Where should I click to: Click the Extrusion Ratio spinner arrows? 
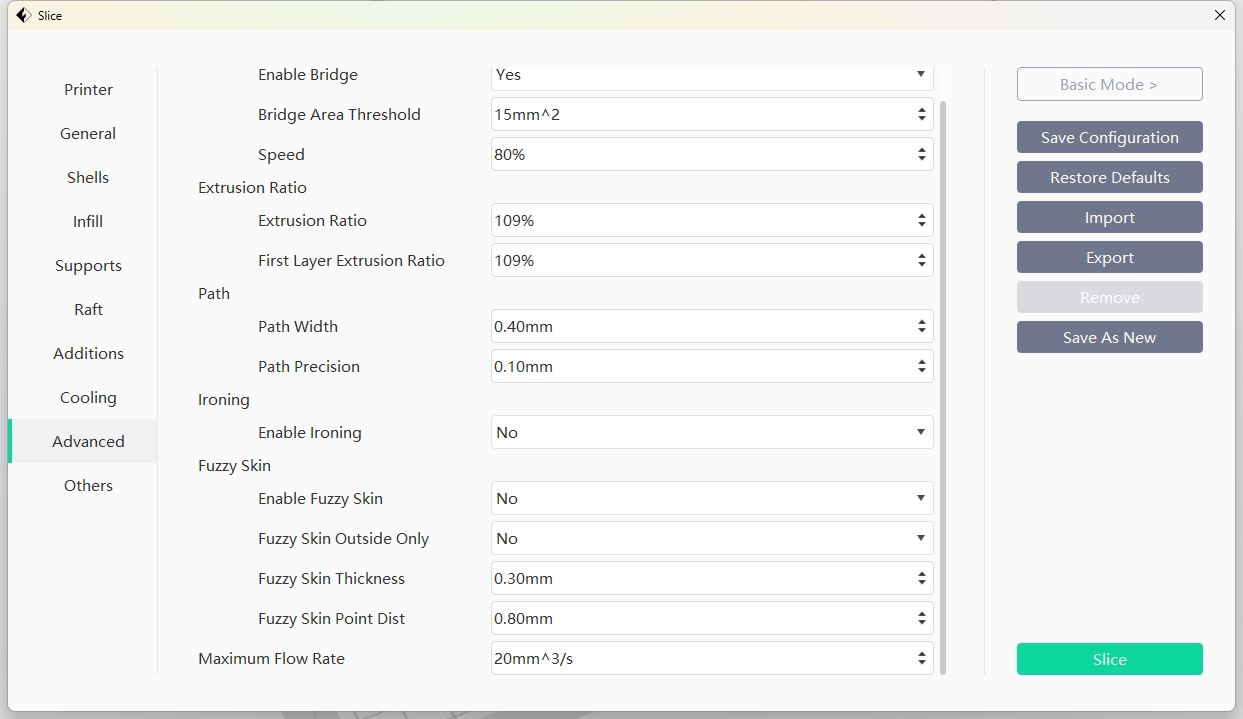pos(921,221)
